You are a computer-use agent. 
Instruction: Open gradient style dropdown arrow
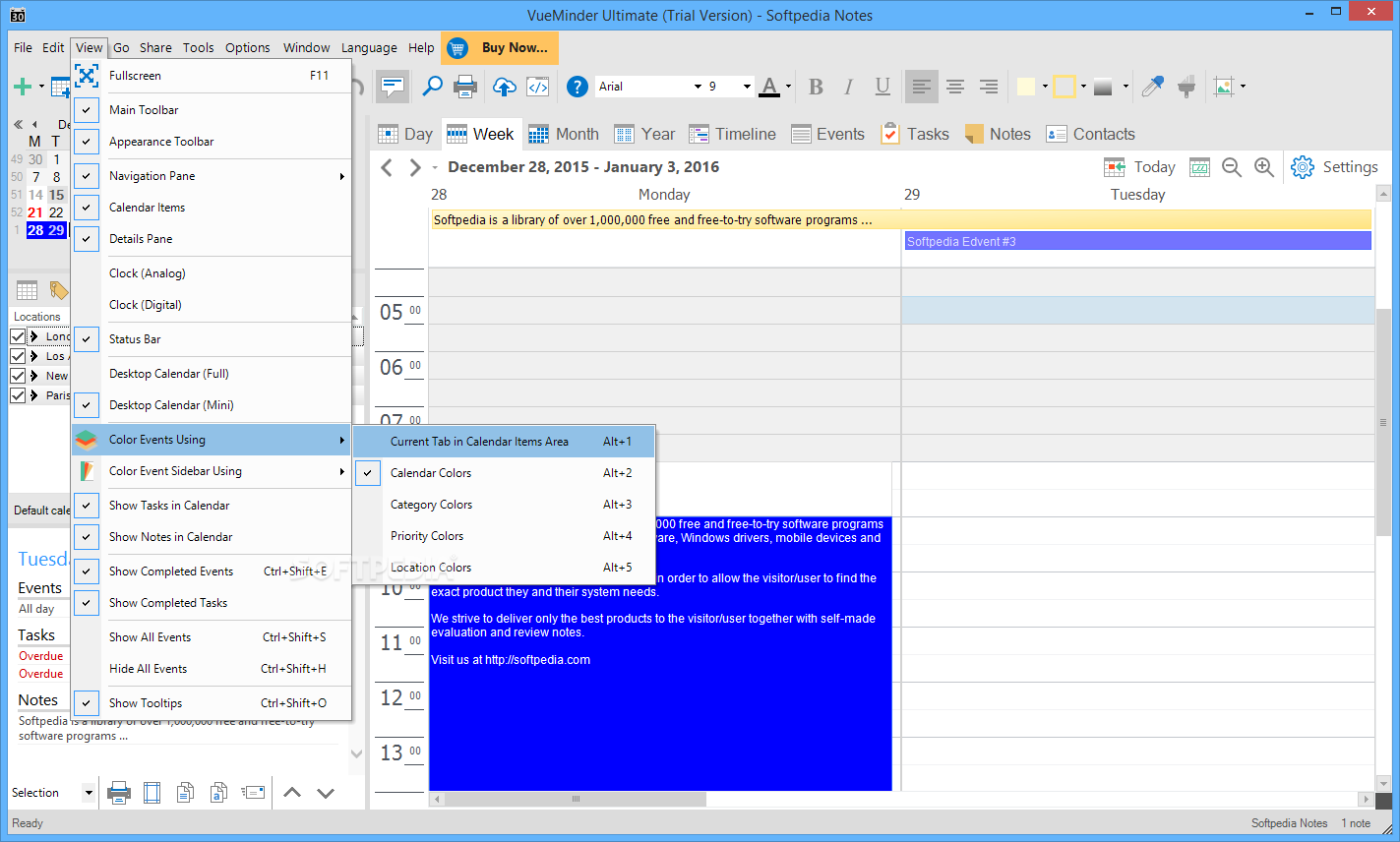point(1125,87)
